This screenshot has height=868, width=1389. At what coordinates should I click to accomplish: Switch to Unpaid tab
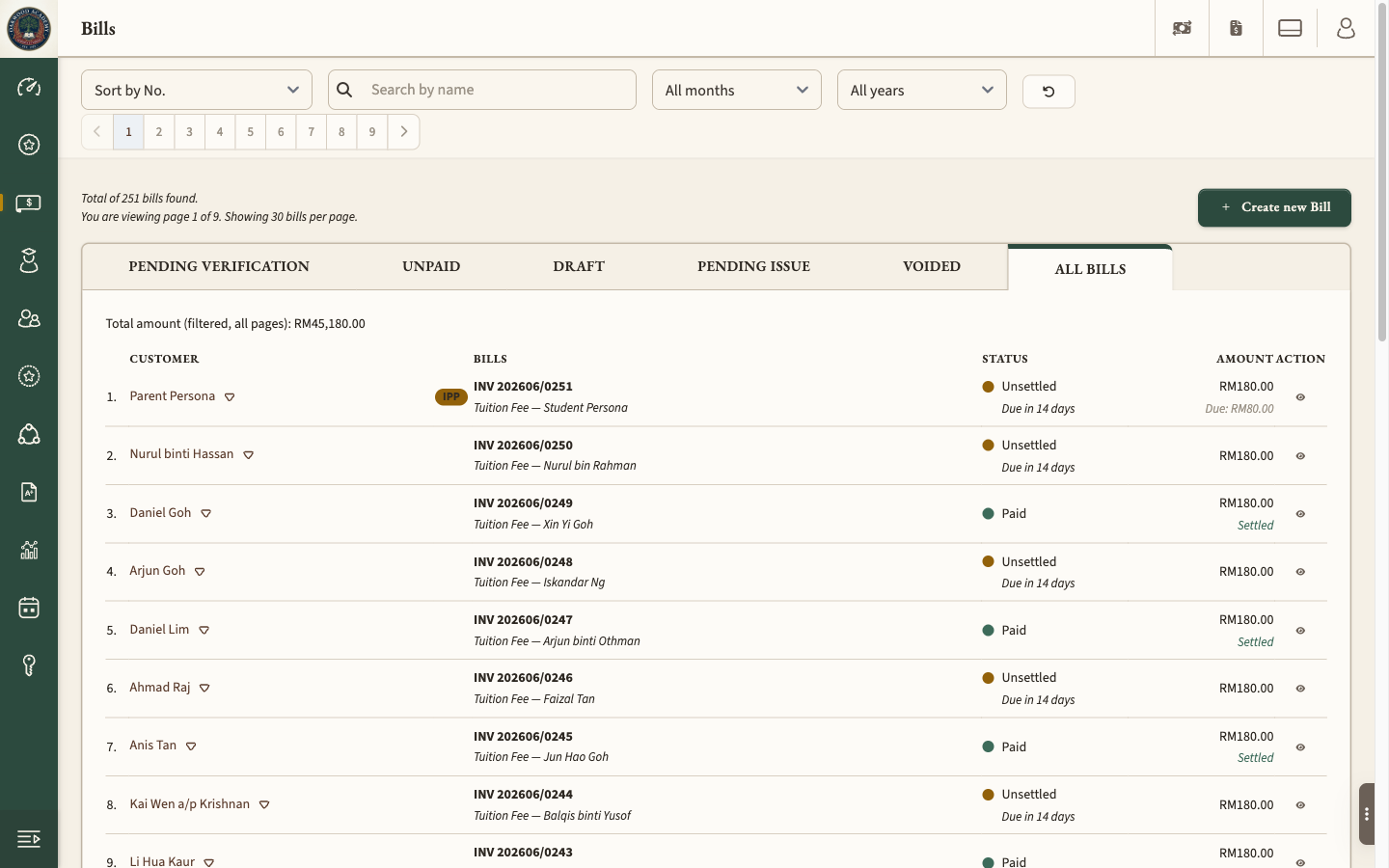pos(431,266)
